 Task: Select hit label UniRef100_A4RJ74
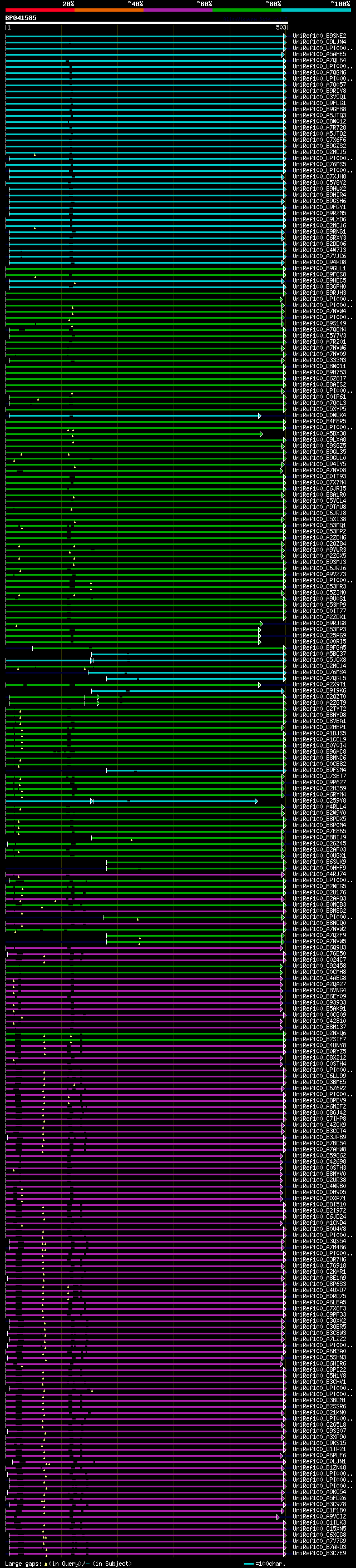(x=319, y=874)
